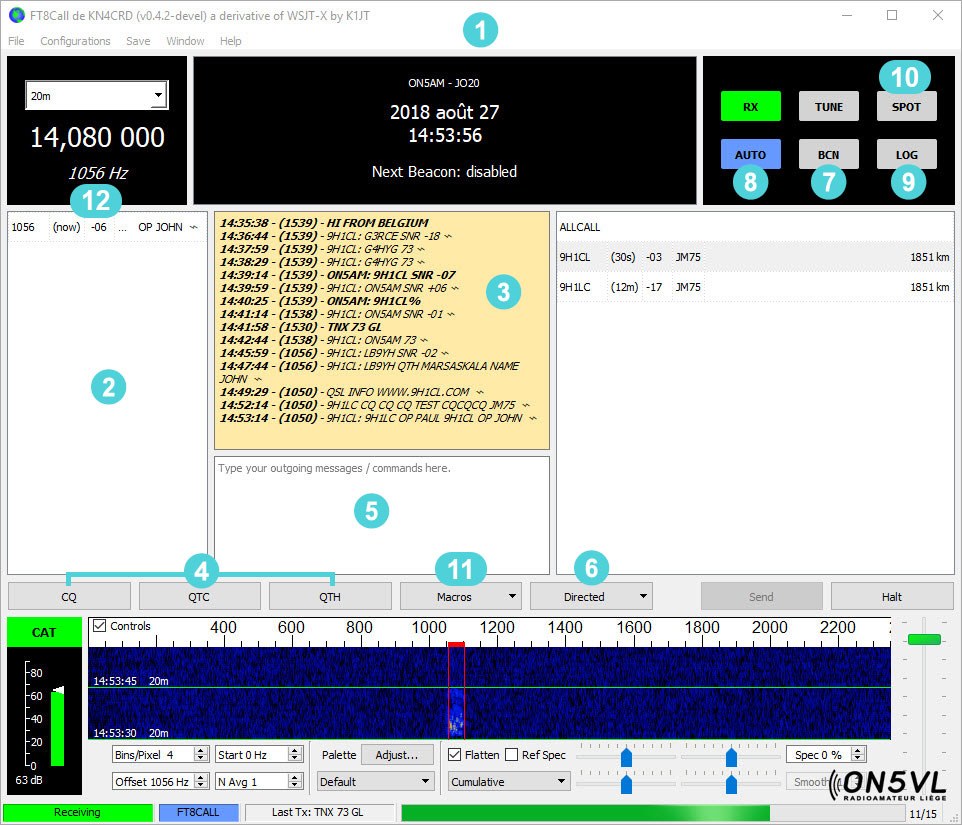Click the green audio level slider handle
Viewport: 962px width, 825px height.
tap(924, 640)
